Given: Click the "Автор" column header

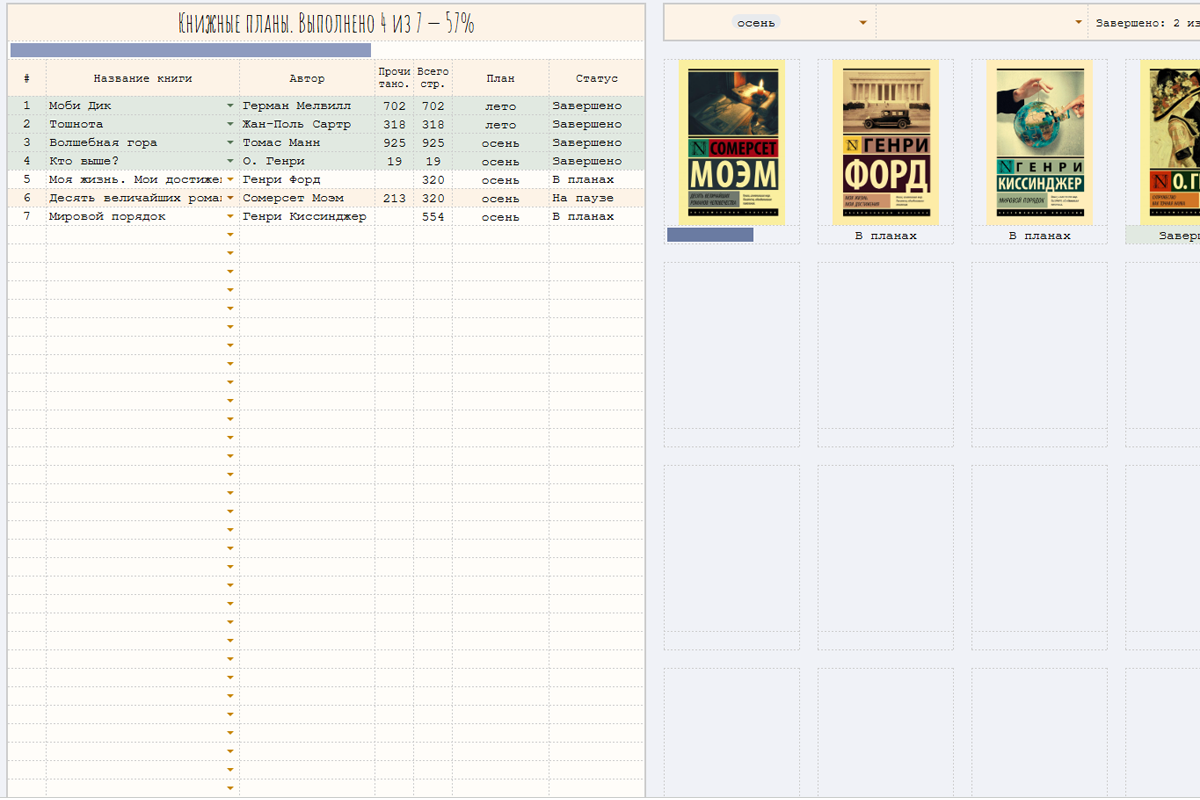Looking at the screenshot, I should coord(307,78).
